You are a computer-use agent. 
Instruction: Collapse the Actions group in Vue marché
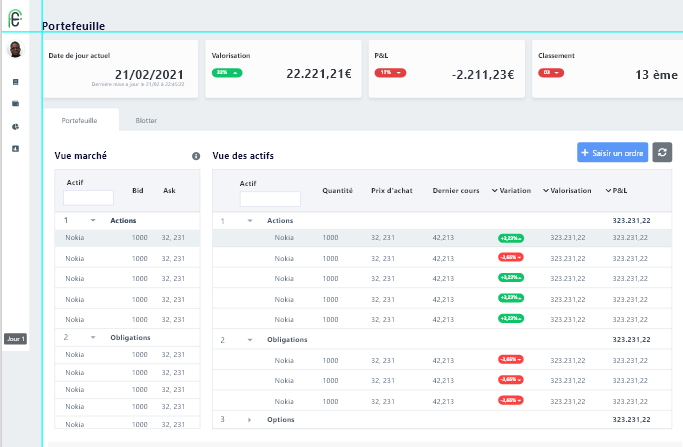tap(93, 220)
